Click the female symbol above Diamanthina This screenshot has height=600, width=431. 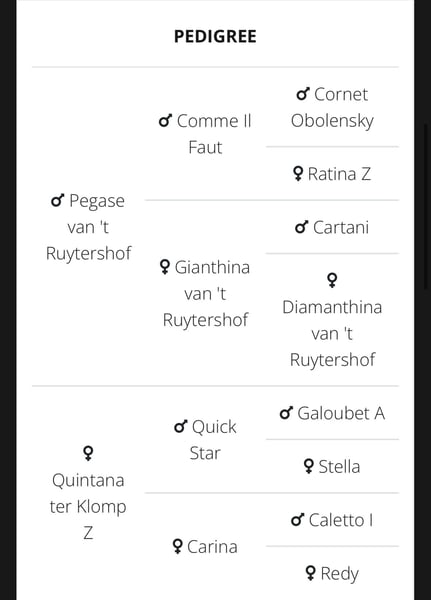tap(332, 280)
